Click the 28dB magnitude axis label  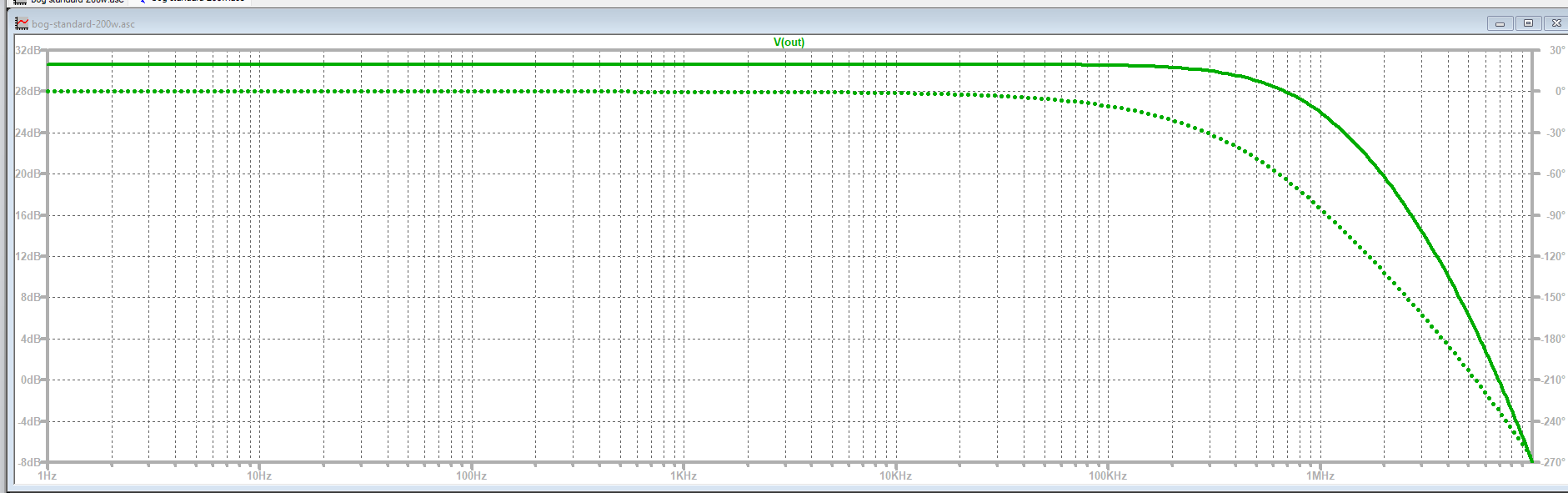pos(28,92)
